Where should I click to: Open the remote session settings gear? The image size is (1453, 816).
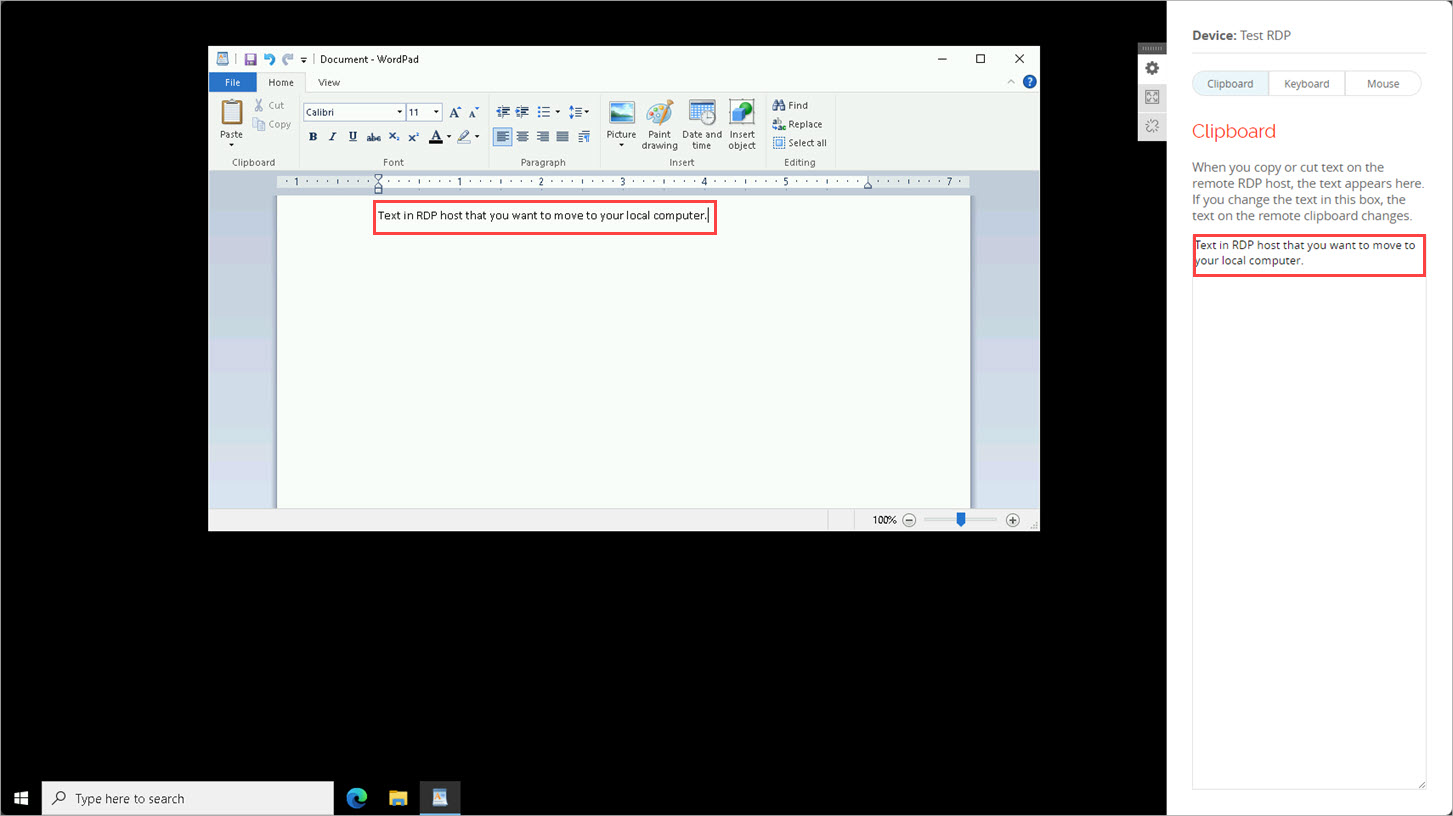1152,68
